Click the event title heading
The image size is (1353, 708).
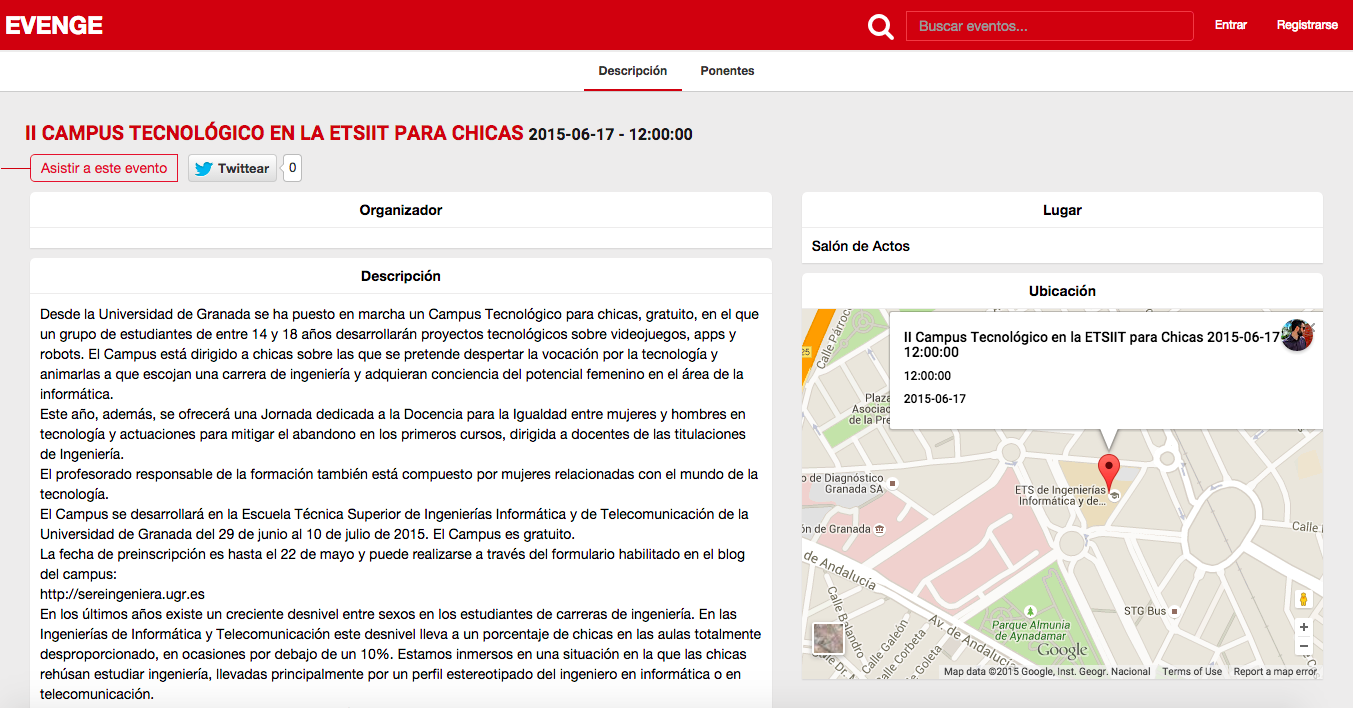[274, 133]
